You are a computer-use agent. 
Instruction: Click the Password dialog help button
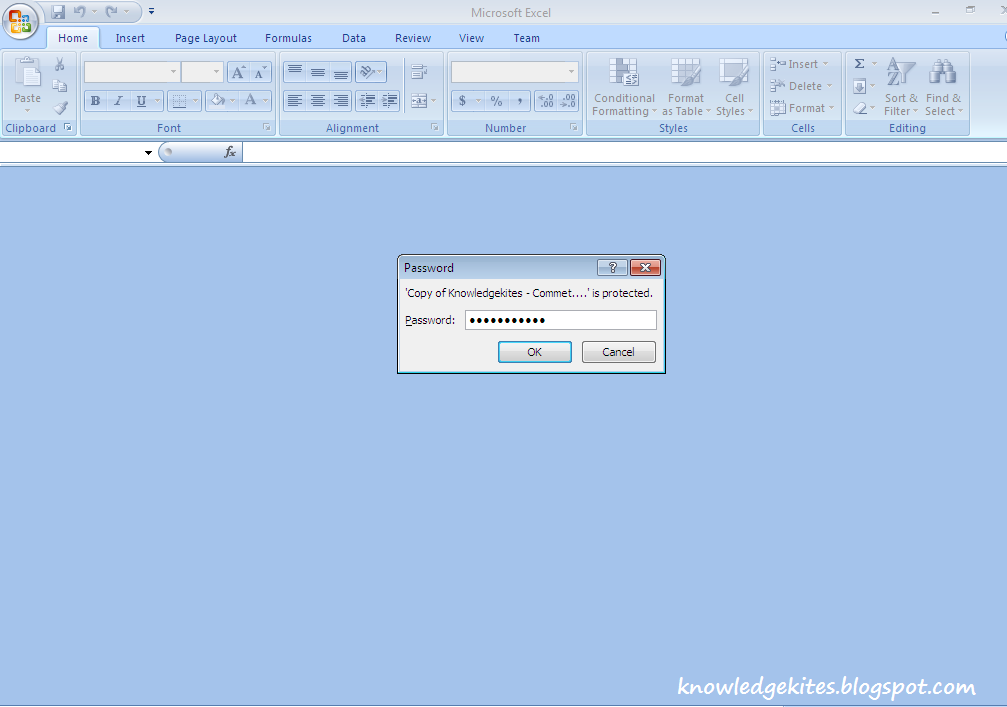point(612,268)
